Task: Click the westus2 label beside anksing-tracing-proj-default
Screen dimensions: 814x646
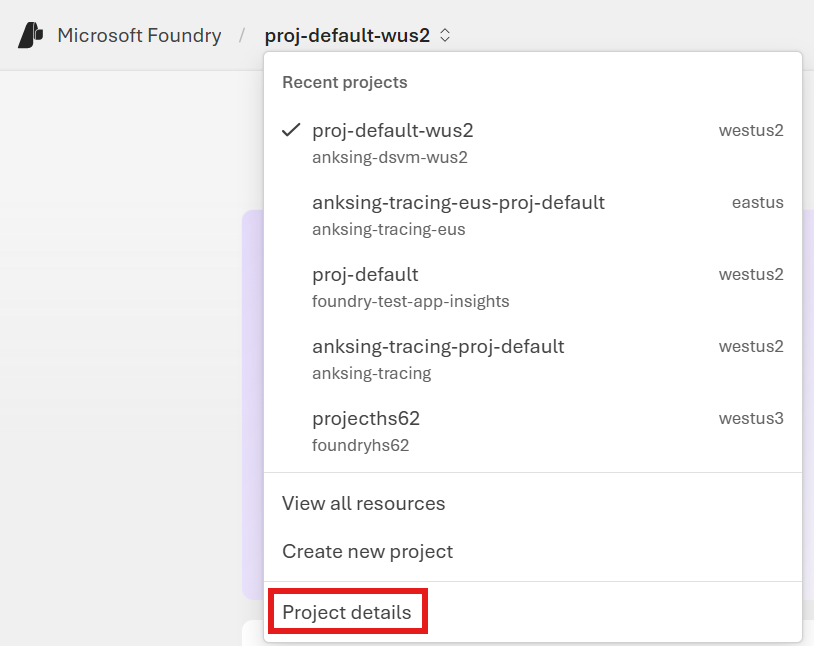Action: click(751, 346)
